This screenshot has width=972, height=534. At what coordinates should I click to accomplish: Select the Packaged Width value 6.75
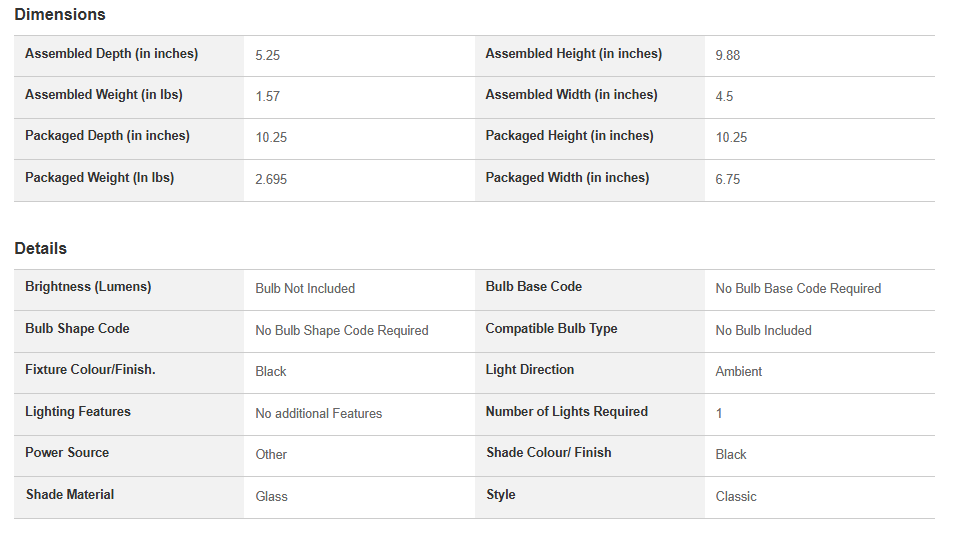728,179
